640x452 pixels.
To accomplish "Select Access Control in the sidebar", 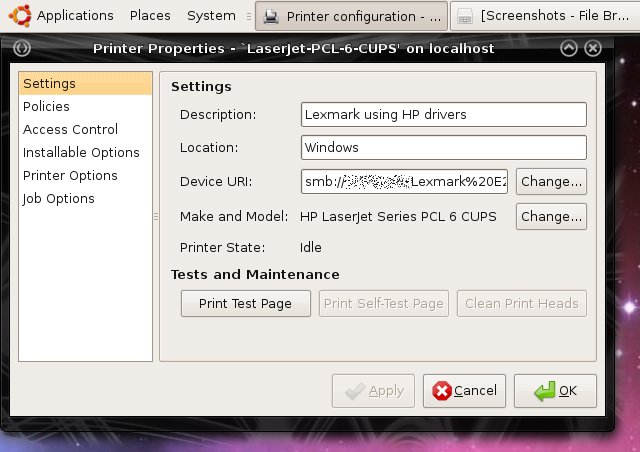I will (85, 129).
